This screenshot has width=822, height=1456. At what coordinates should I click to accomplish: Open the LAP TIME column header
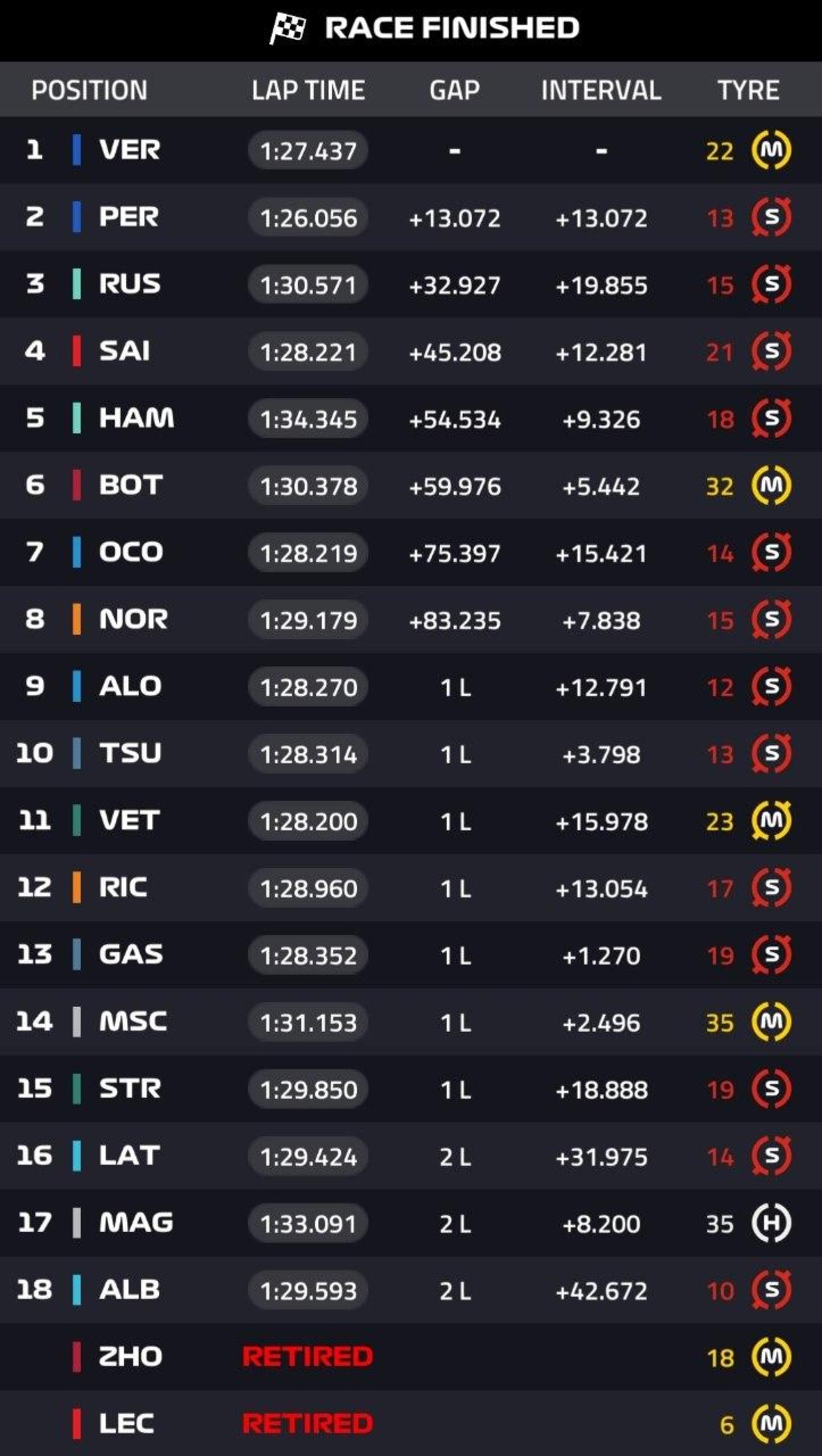click(308, 90)
